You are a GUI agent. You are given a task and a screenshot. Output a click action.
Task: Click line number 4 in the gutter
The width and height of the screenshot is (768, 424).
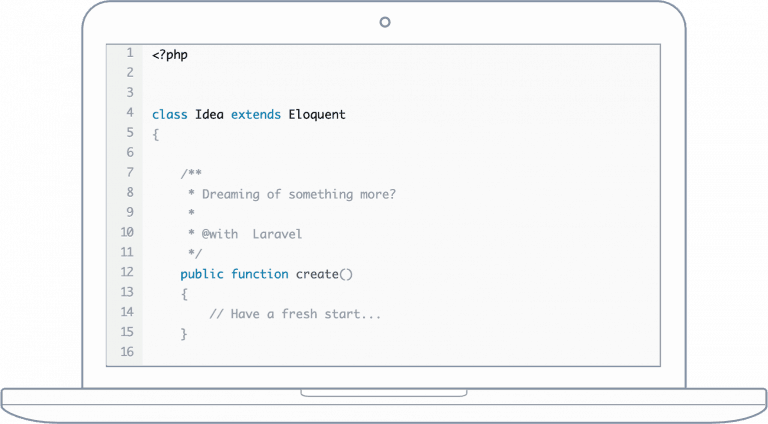point(130,112)
